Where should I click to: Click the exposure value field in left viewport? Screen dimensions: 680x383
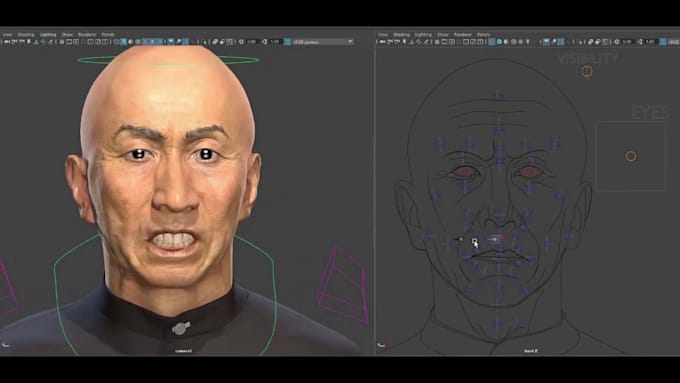coord(252,42)
